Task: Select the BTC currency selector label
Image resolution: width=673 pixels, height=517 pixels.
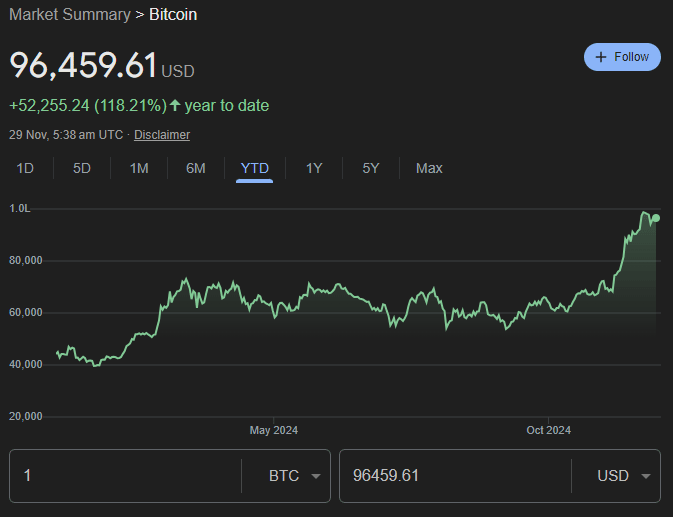Action: tap(284, 476)
